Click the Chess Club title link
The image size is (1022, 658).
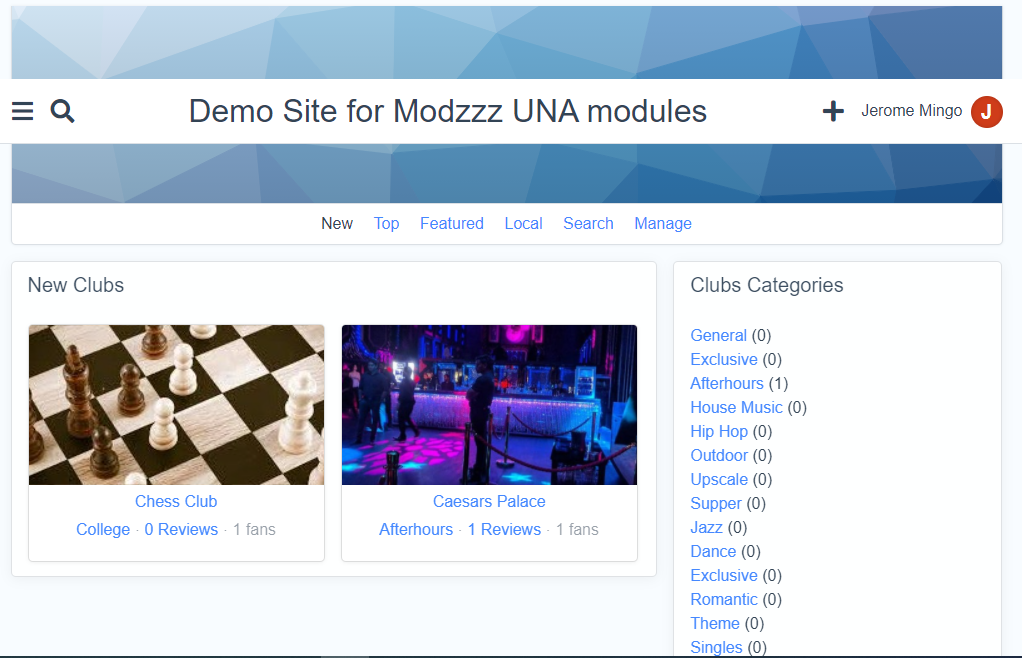[176, 501]
